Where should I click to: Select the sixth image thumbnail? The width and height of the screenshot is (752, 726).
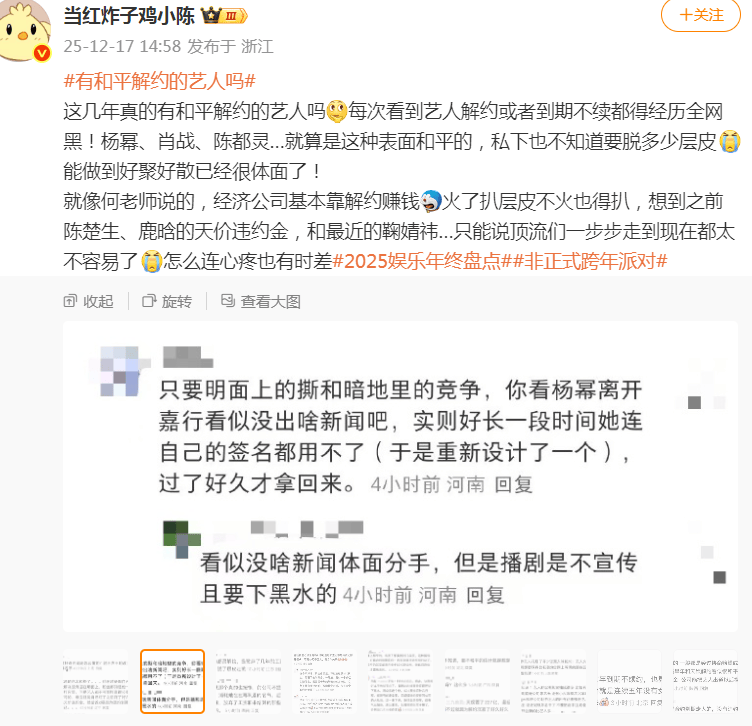(x=477, y=681)
